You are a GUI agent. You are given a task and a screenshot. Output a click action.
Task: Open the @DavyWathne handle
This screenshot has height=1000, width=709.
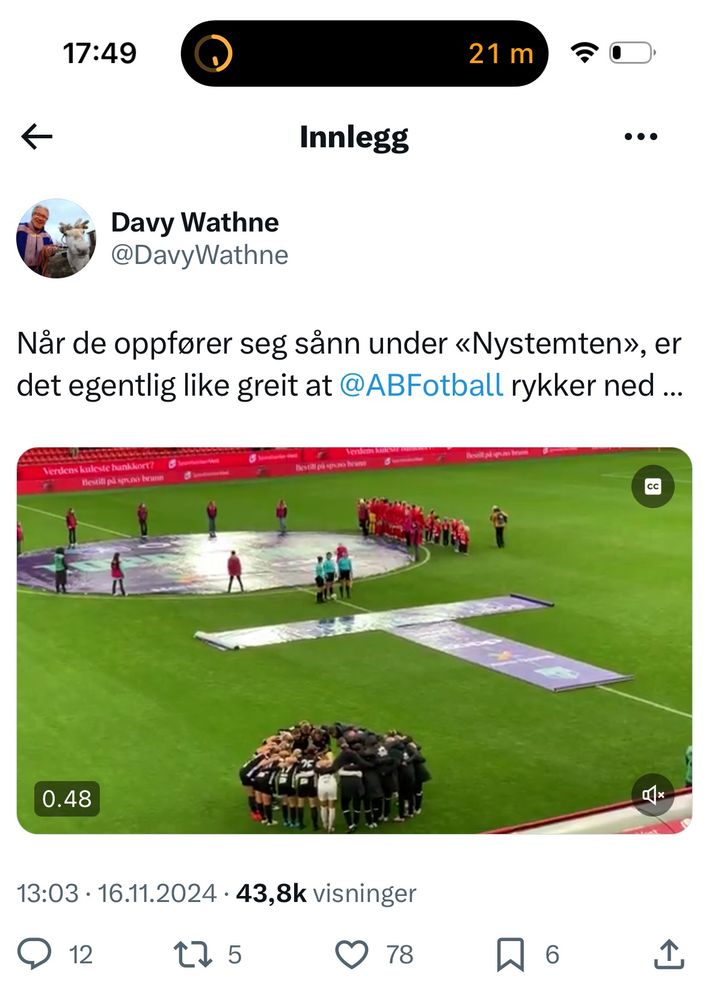pyautogui.click(x=200, y=255)
